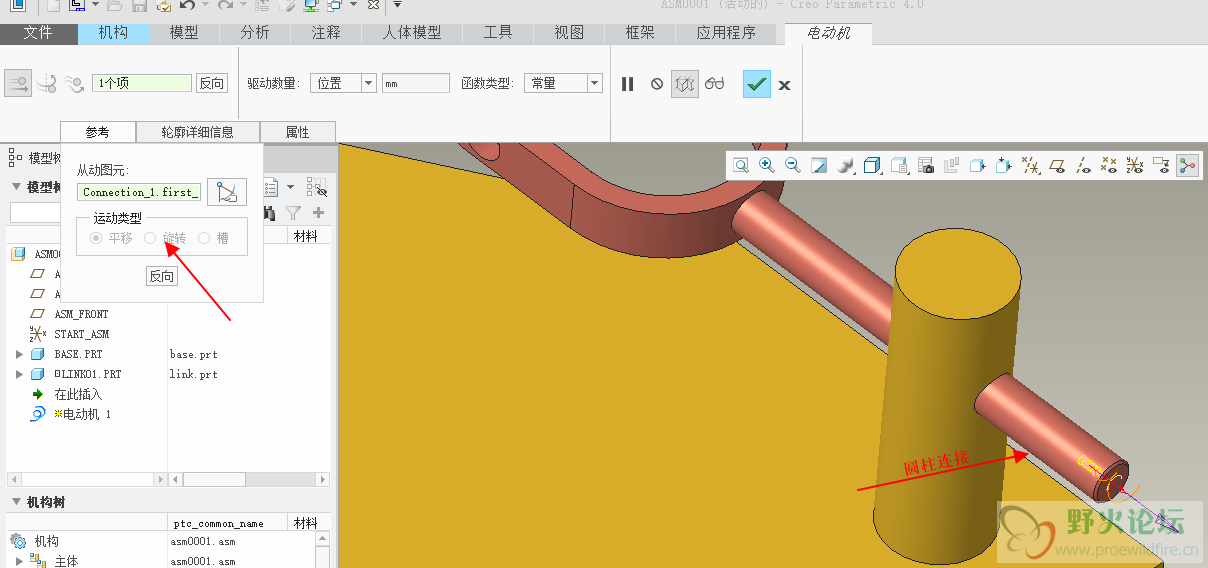Open saved orientations box icon
Screen dimensions: 1208x568
click(x=872, y=165)
